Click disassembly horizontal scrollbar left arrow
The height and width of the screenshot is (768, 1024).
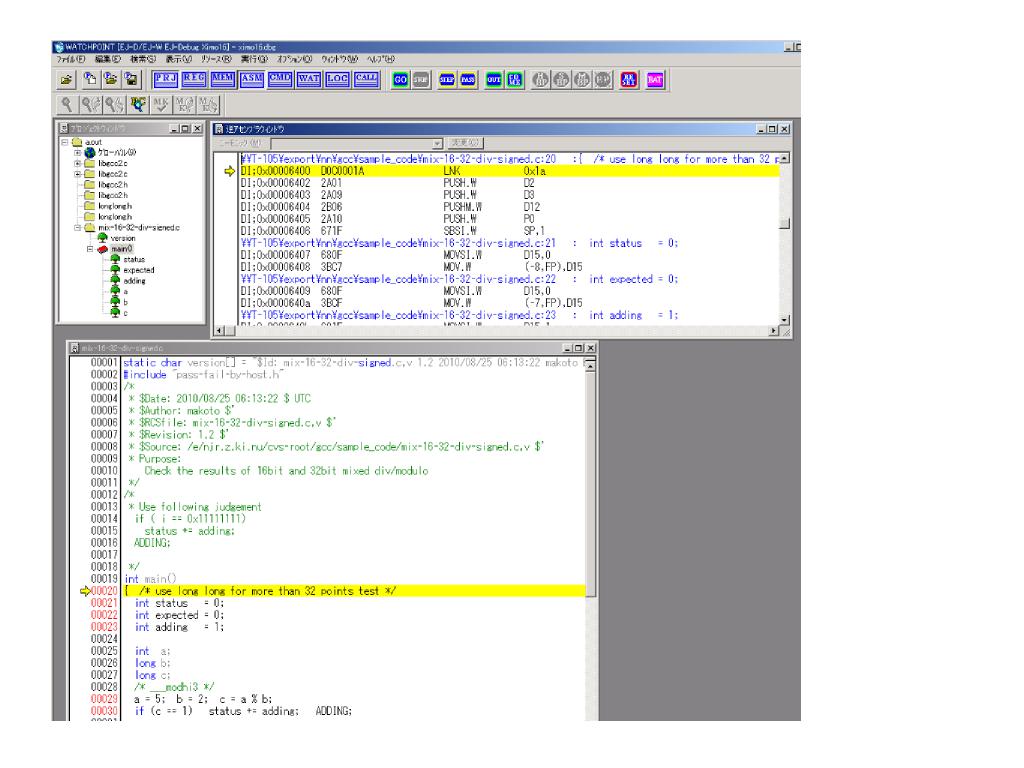219,331
